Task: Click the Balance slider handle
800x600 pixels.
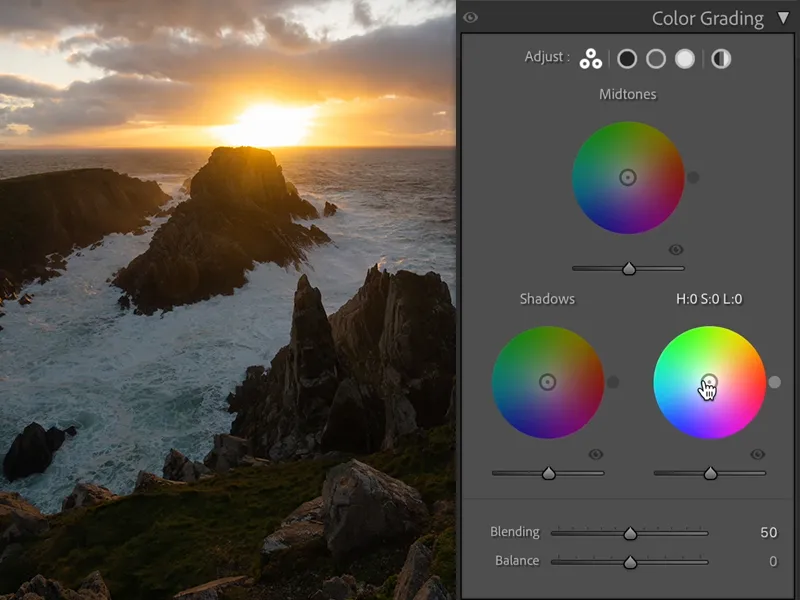Action: 630,562
